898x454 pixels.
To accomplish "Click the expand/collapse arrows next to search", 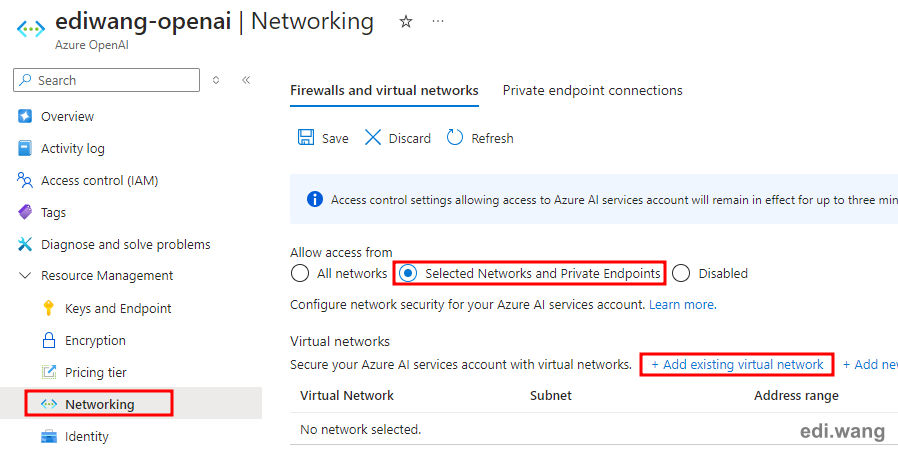I will (x=216, y=80).
